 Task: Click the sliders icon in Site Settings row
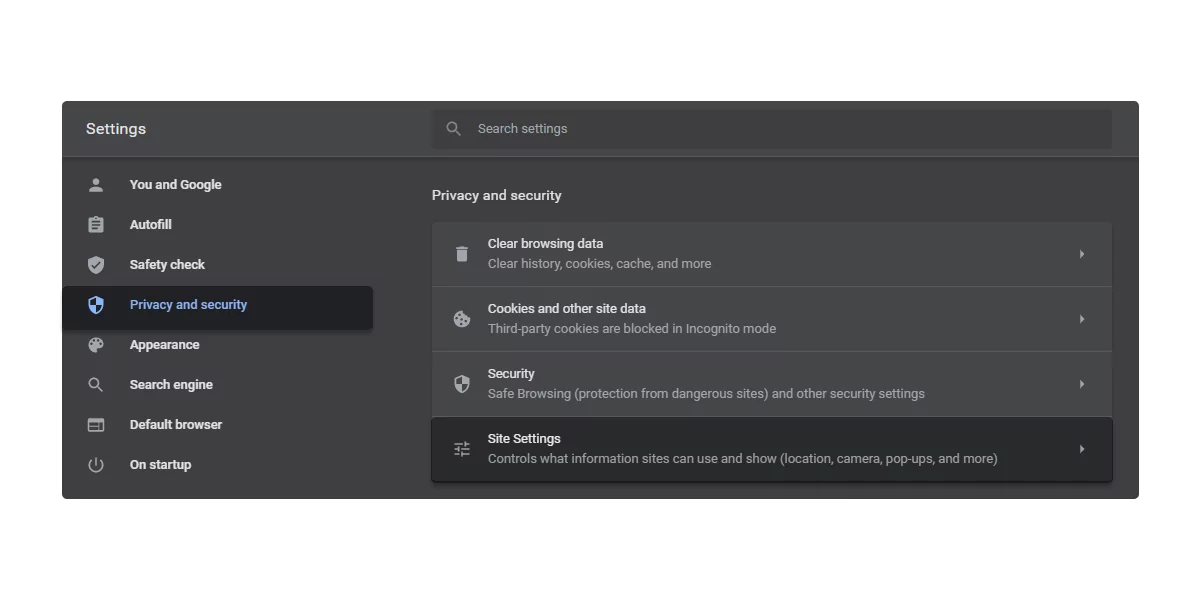[462, 449]
